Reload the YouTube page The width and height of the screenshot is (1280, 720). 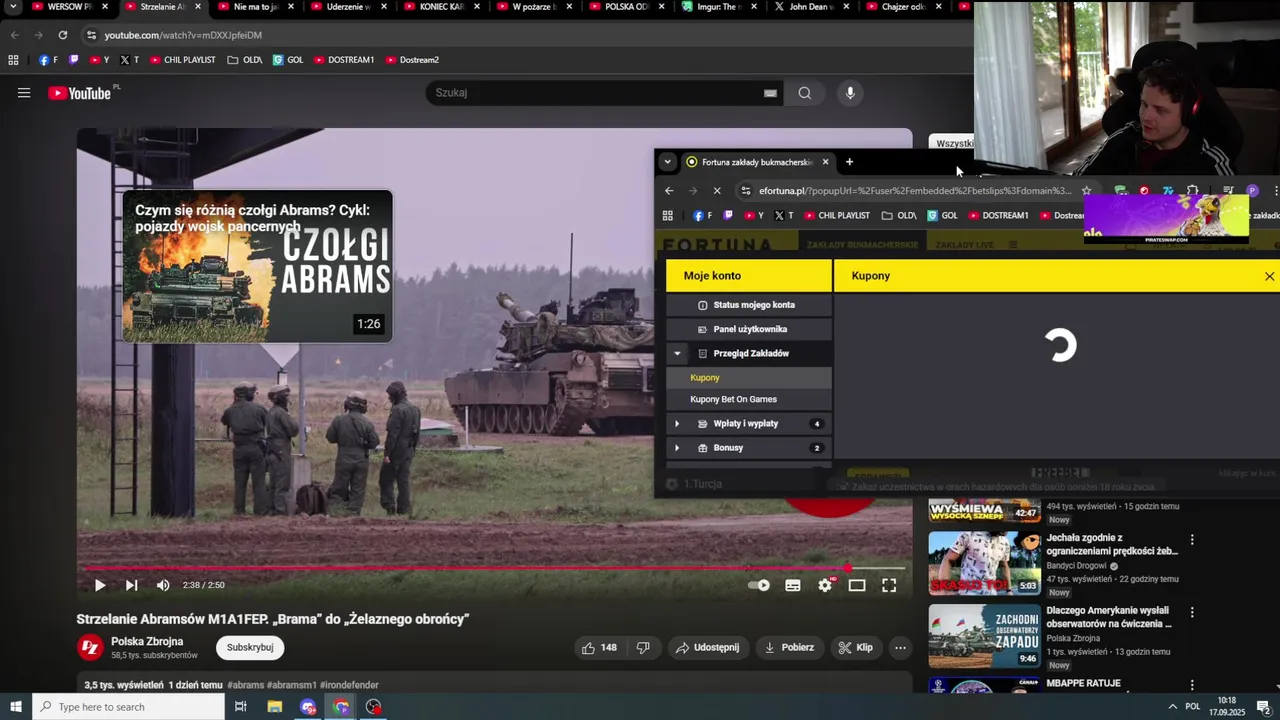[x=62, y=35]
